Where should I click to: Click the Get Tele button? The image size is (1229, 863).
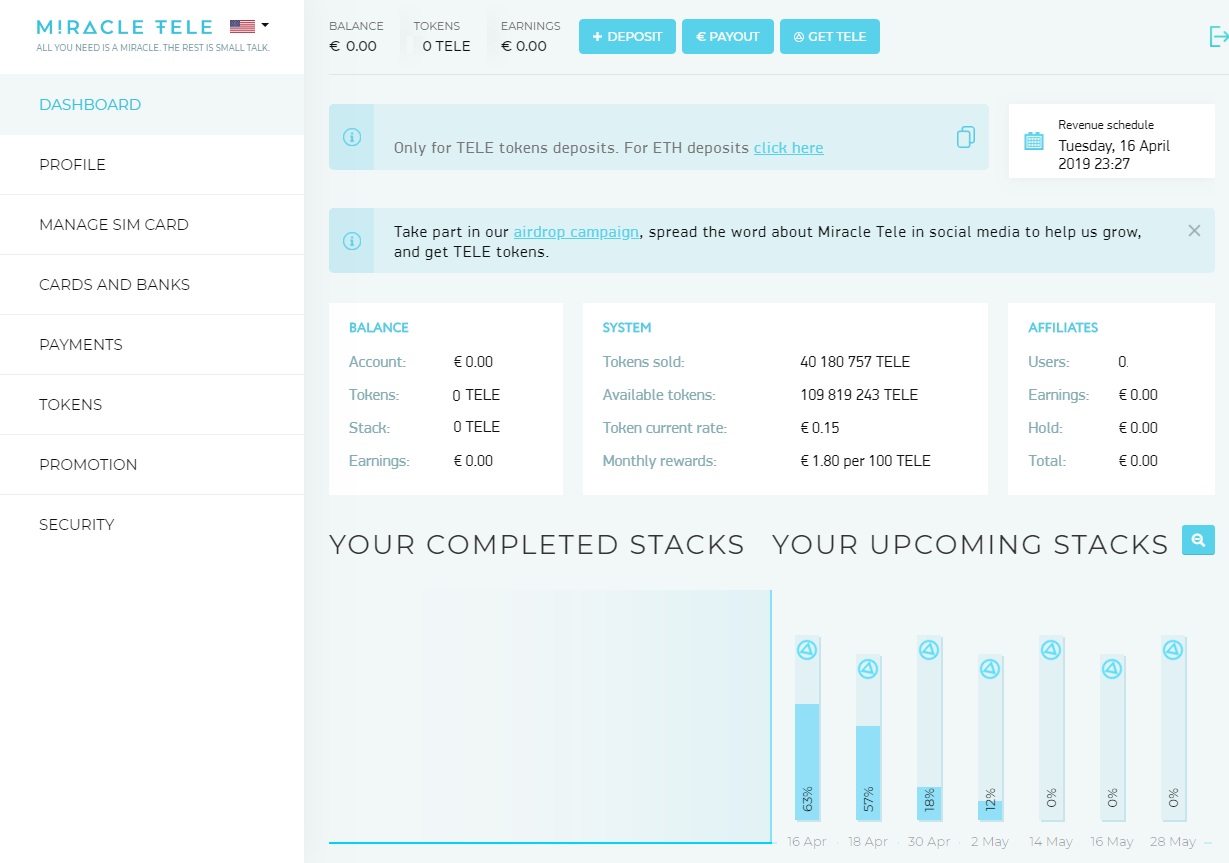click(830, 37)
